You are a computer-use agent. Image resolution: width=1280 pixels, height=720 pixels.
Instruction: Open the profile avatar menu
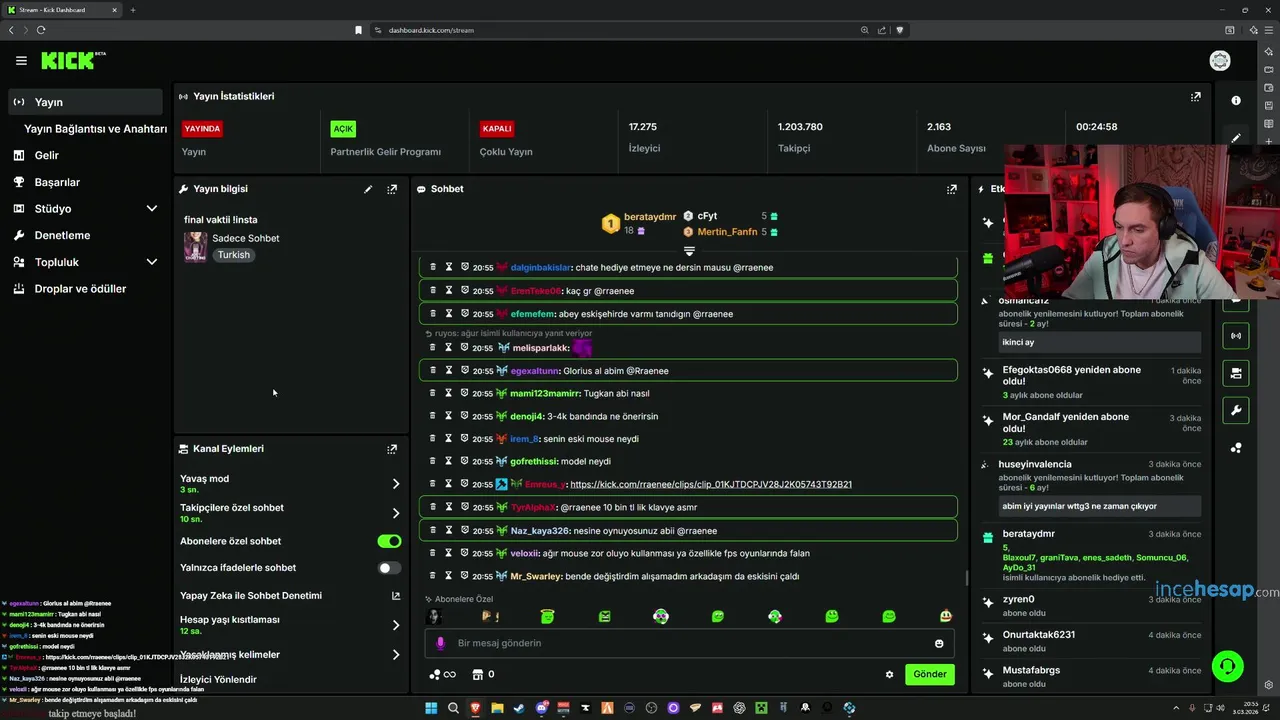(1220, 61)
